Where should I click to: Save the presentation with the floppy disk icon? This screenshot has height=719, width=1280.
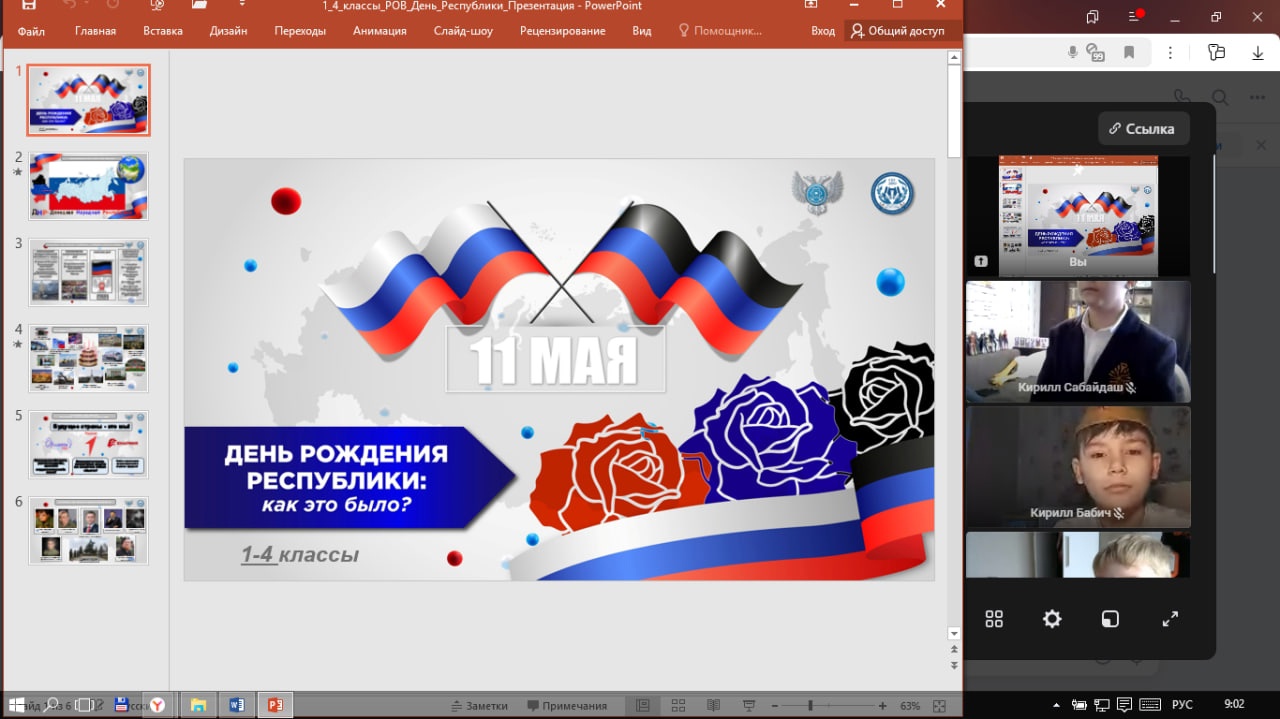point(29,5)
